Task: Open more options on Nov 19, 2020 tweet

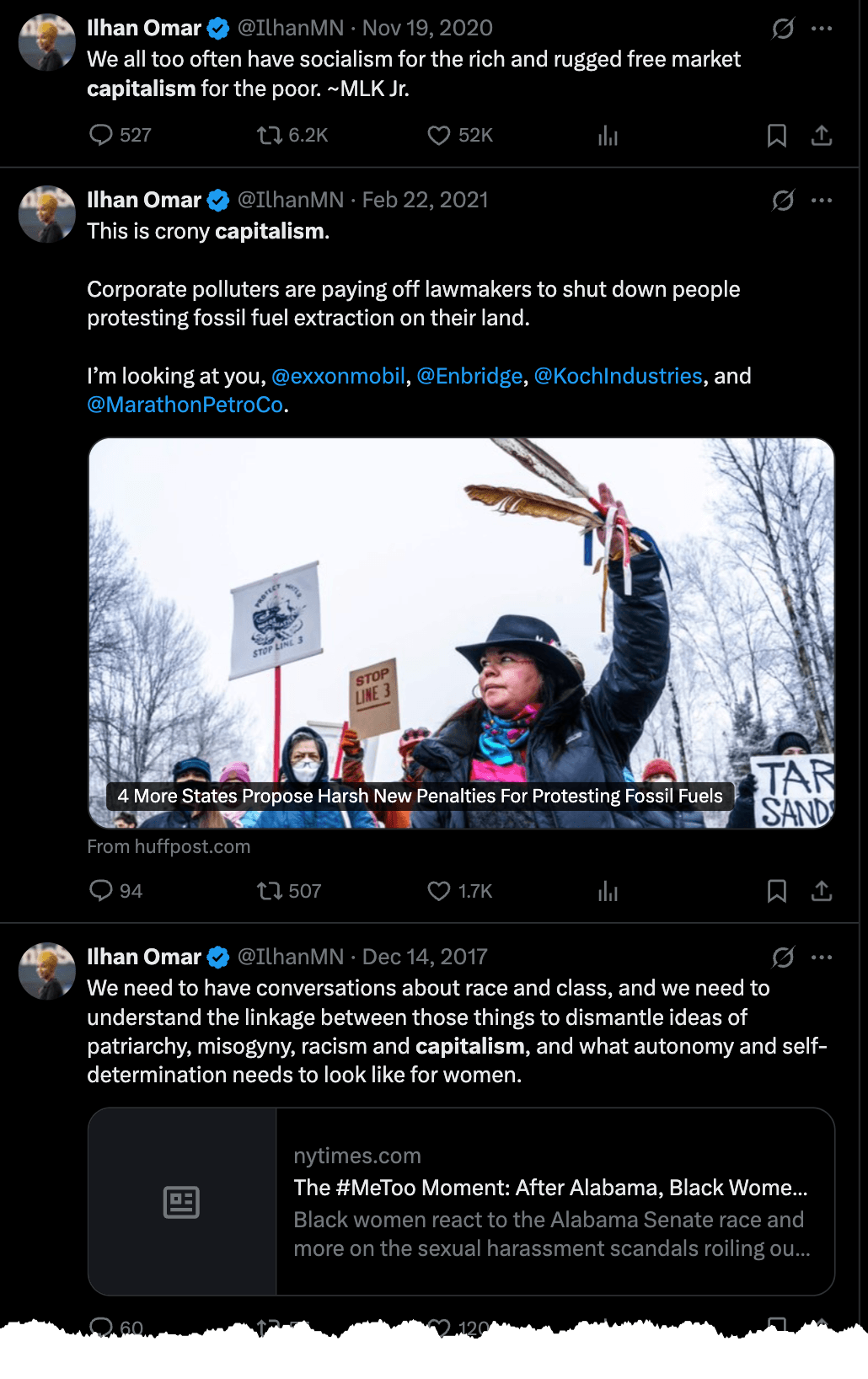Action: coord(822,28)
